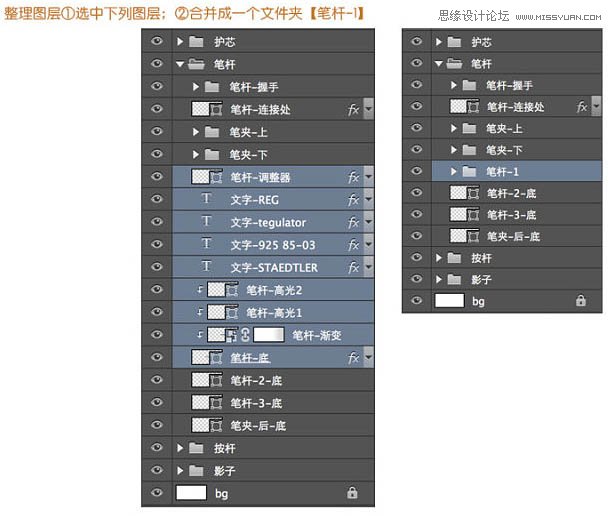Viewport: 612px width, 516px height.
Task: Click the clipping arrow of 笔杆-高光1 layer
Action: [200, 312]
